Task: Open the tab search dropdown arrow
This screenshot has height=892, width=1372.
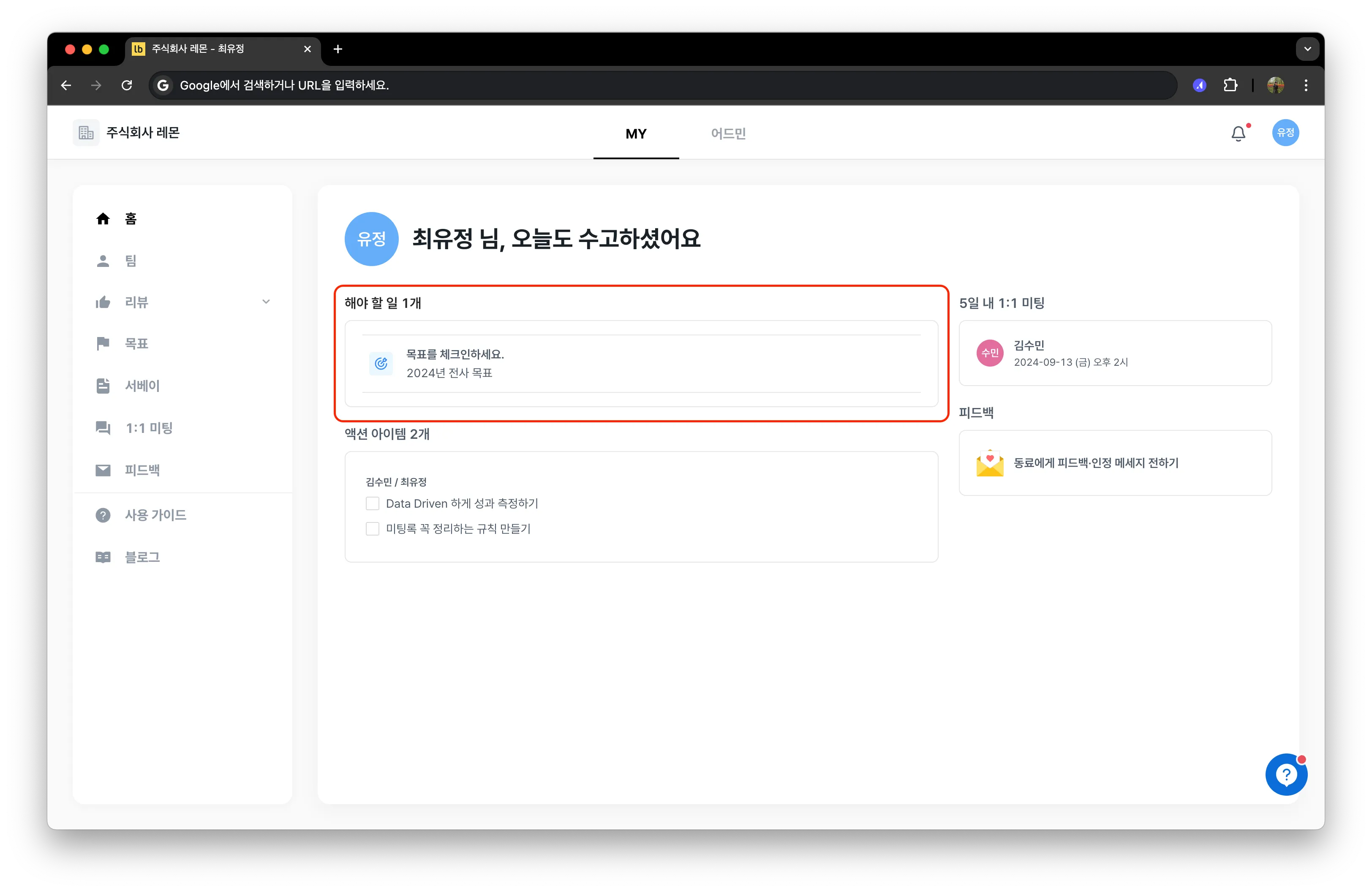Action: [x=1307, y=49]
